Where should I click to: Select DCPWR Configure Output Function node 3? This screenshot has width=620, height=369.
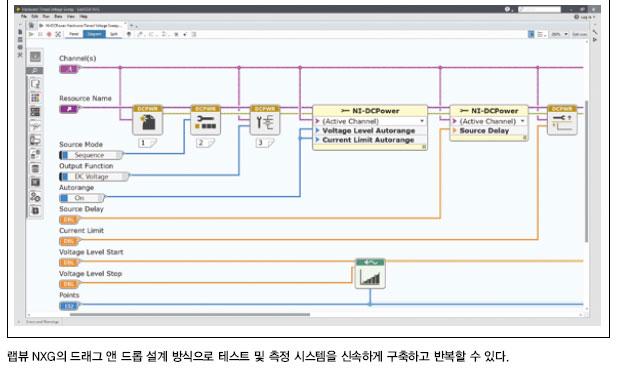(x=265, y=120)
